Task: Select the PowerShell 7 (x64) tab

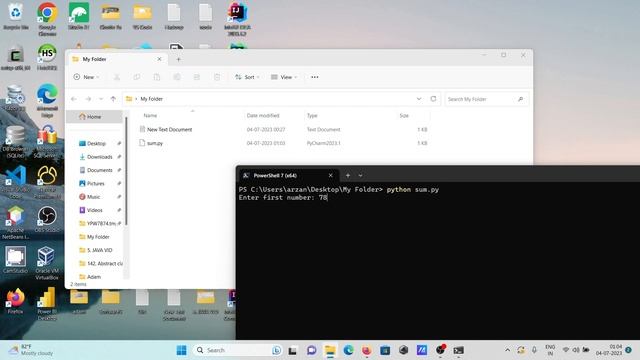Action: pos(288,176)
